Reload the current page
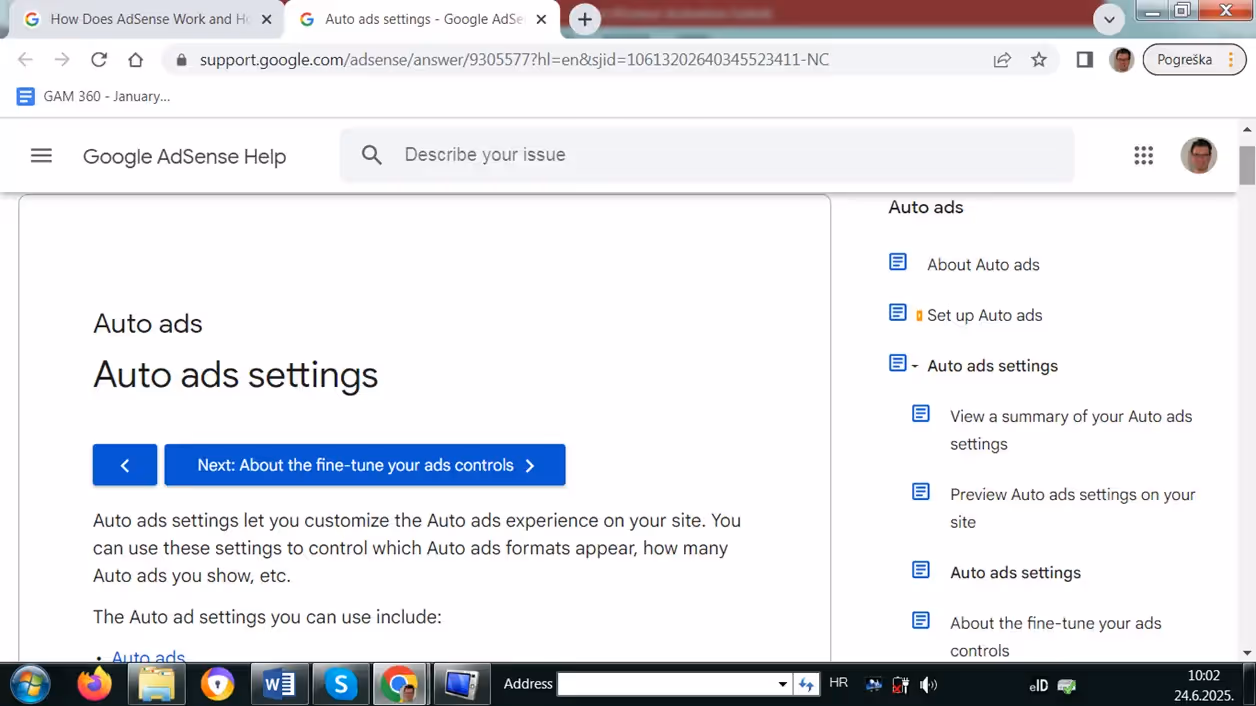1256x706 pixels. coord(98,60)
